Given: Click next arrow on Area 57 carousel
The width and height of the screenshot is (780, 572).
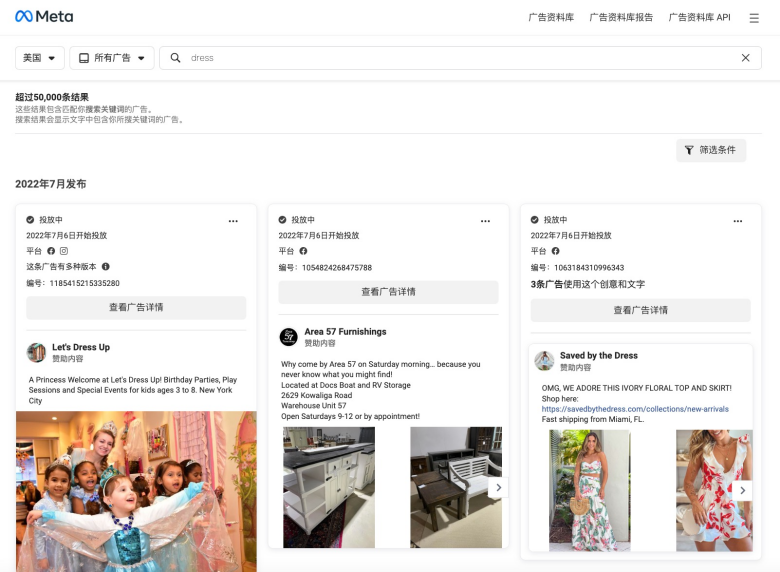Looking at the screenshot, I should coord(498,487).
